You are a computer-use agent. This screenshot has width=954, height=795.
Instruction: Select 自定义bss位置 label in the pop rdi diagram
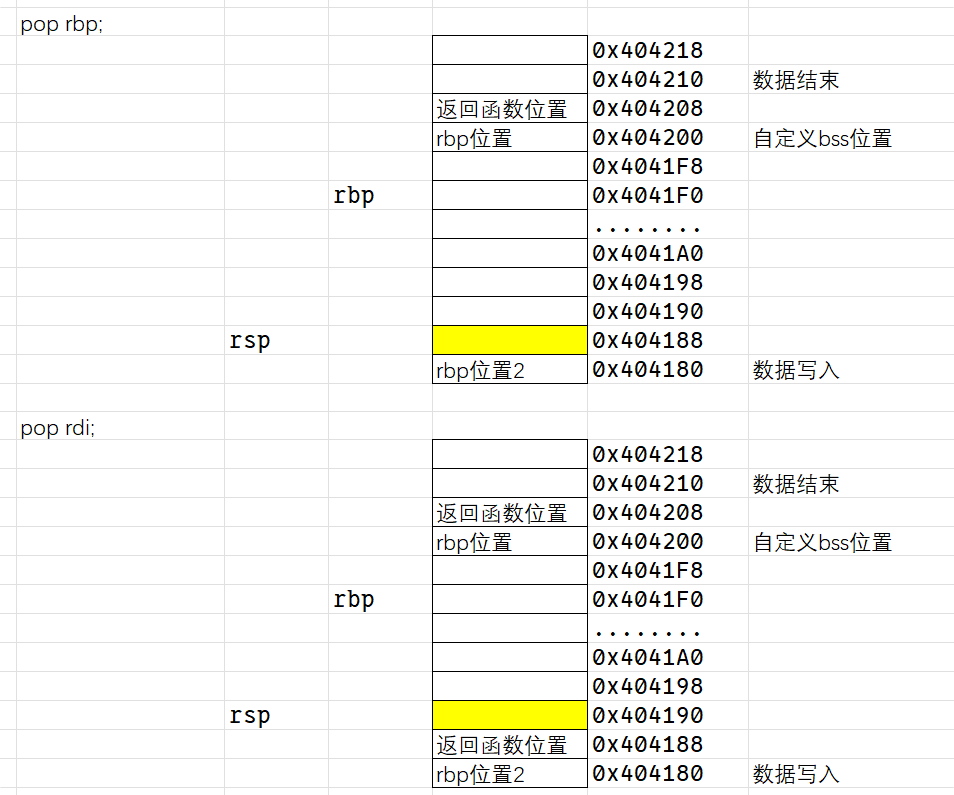pyautogui.click(x=823, y=542)
